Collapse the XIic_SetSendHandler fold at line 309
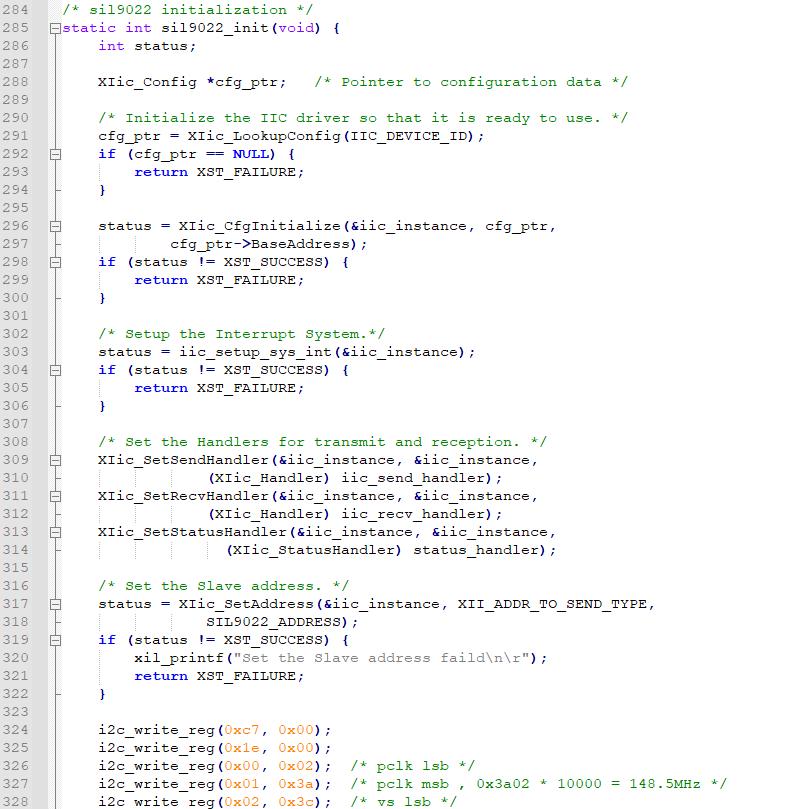The height and width of the screenshot is (809, 788). (x=55, y=461)
